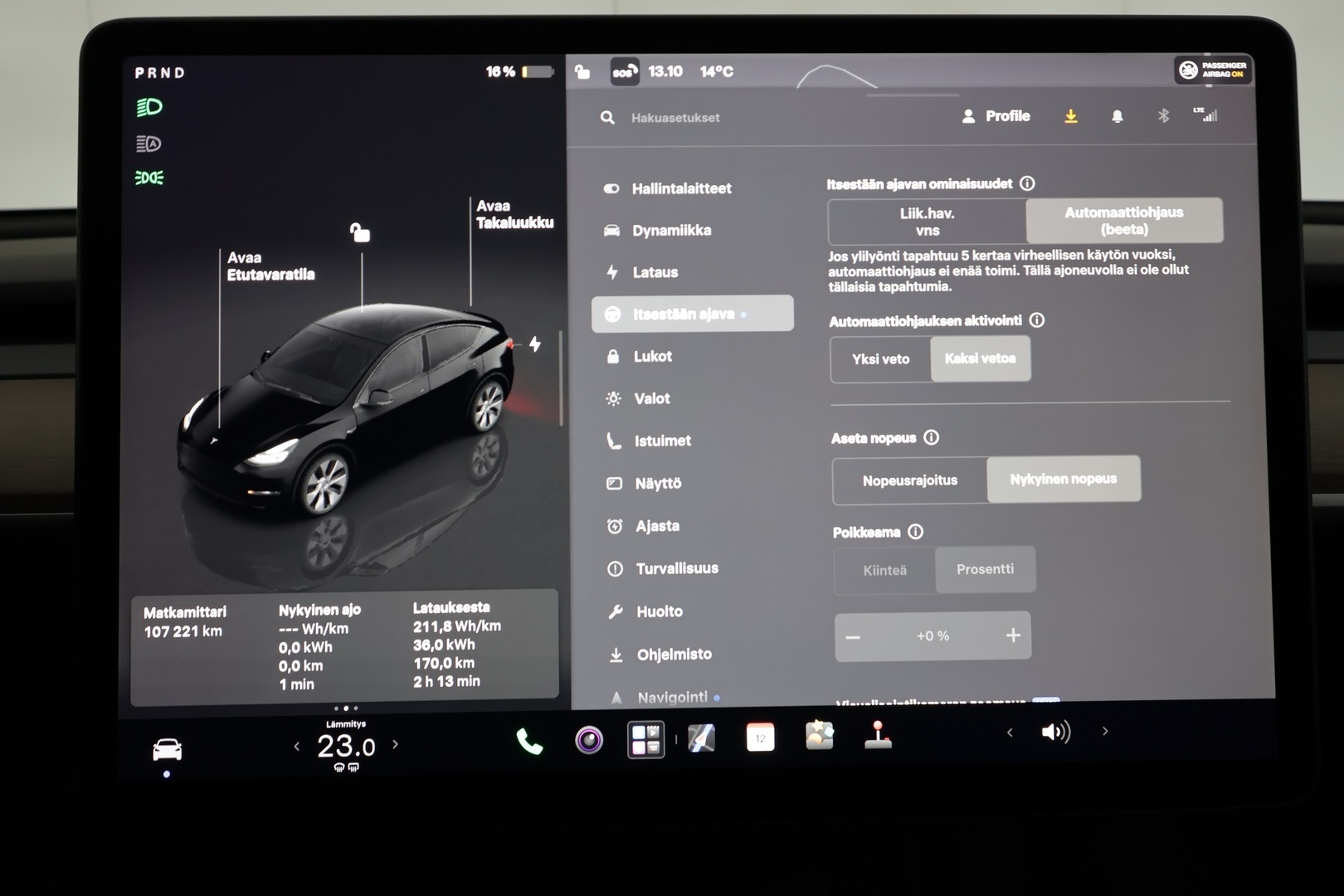1344x896 pixels.
Task: Decrease offset with minus button
Action: point(853,637)
